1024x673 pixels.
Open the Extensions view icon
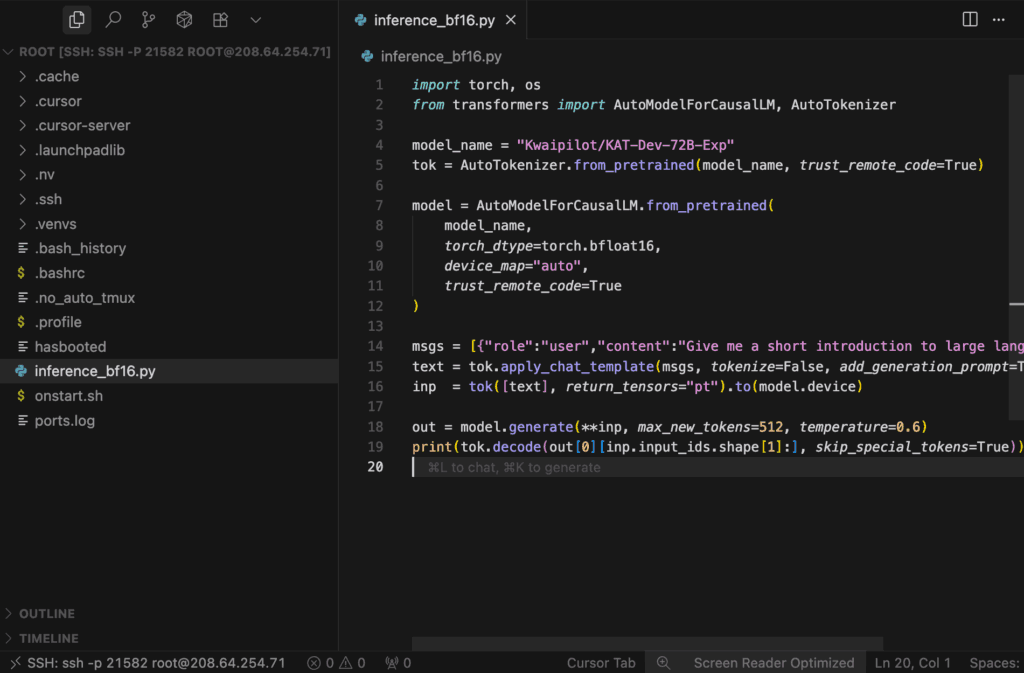pyautogui.click(x=220, y=19)
